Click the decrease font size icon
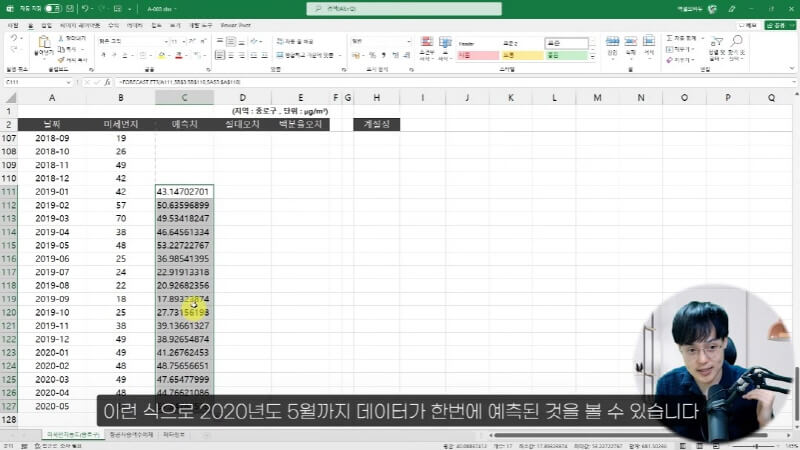Viewport: 800px width, 450px height. 203,41
